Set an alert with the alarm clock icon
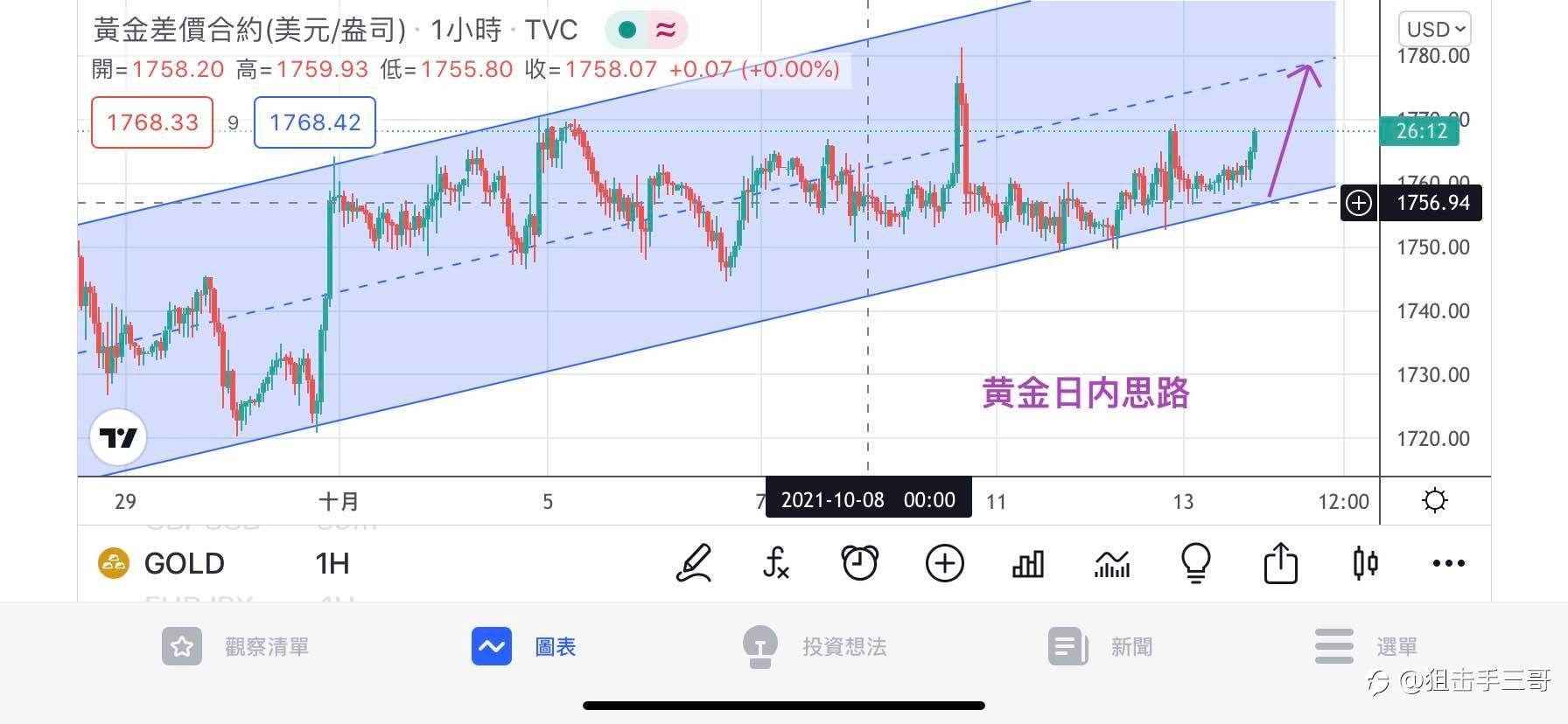Viewport: 1568px width, 724px height. tap(859, 563)
